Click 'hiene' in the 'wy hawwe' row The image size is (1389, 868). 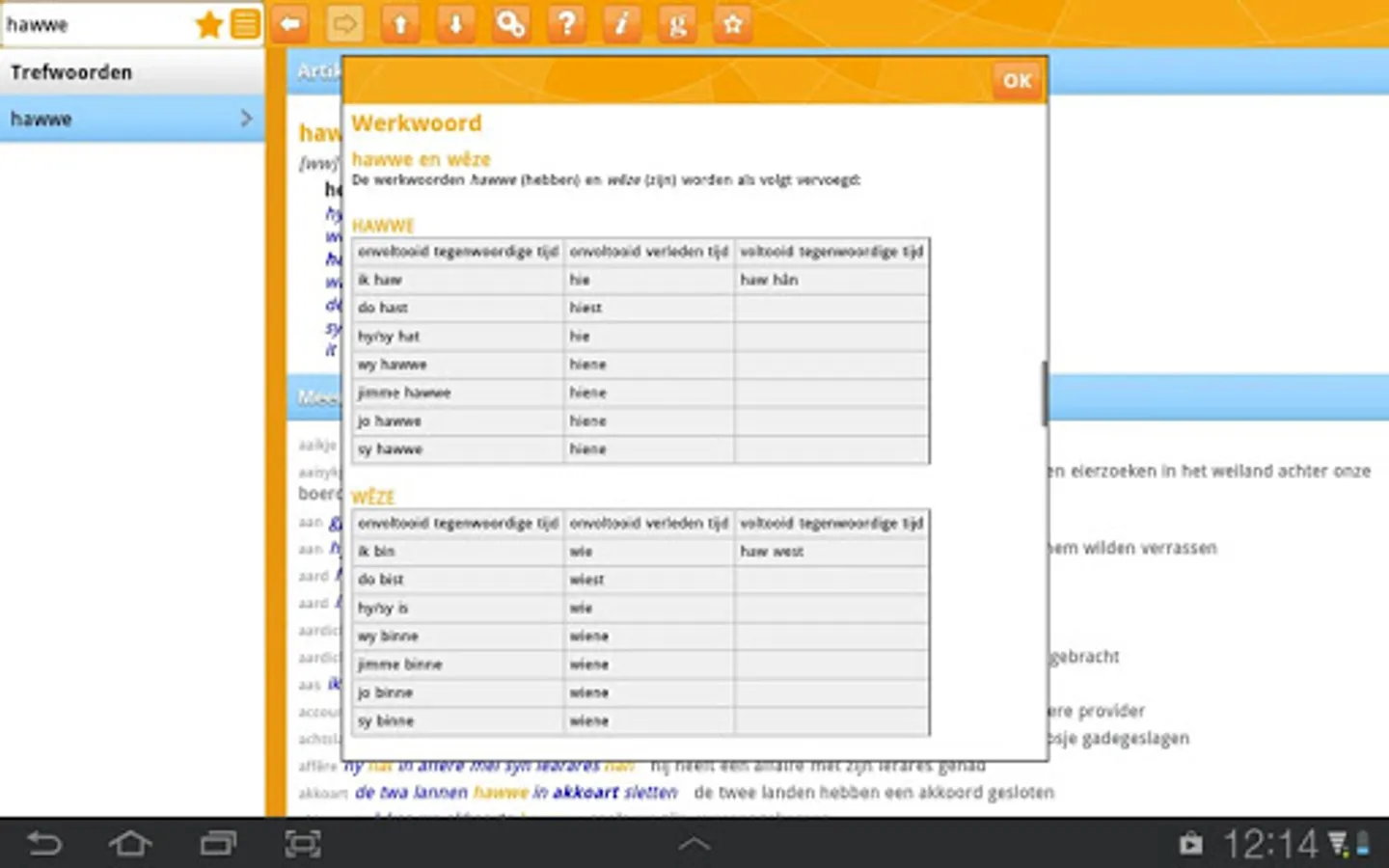[x=649, y=365]
